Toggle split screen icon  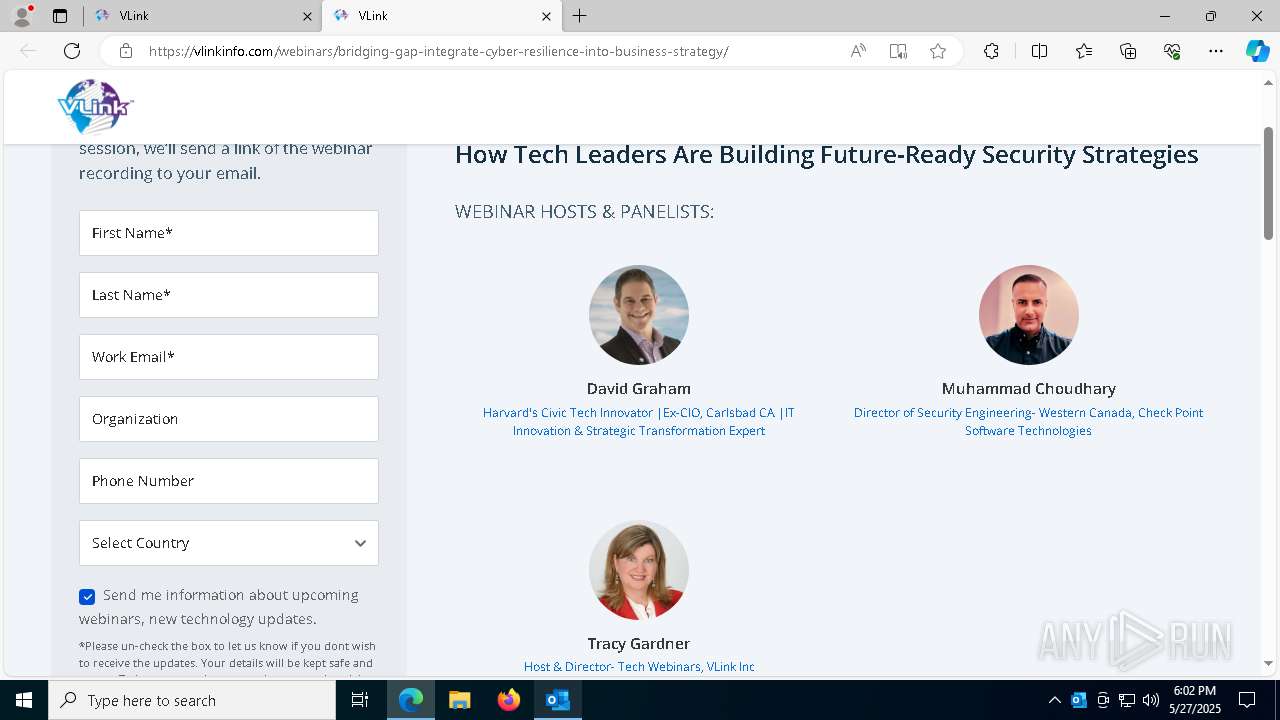(x=1039, y=51)
